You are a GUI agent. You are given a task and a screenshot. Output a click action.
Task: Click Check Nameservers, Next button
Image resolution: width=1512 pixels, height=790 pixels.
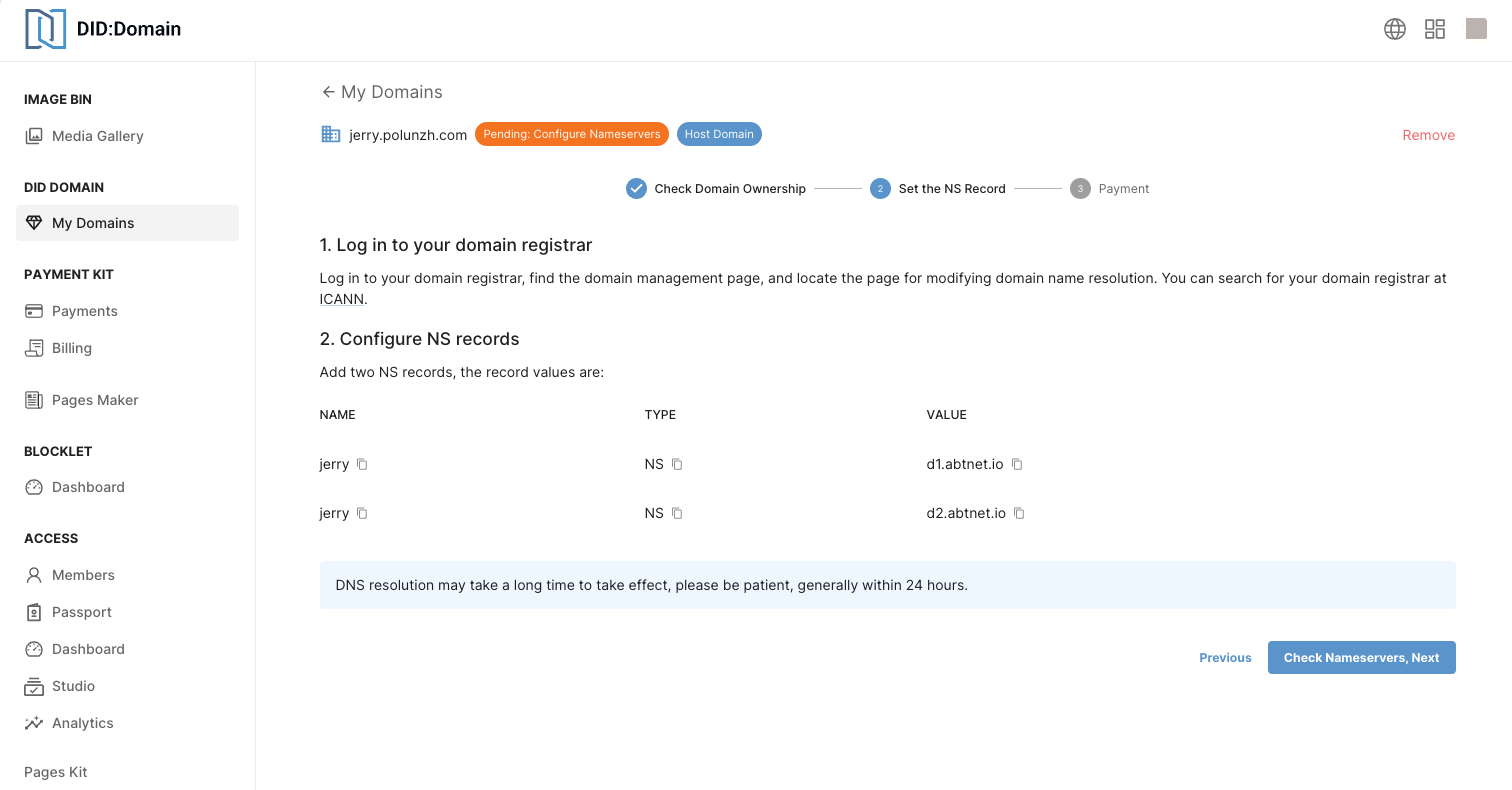point(1361,657)
